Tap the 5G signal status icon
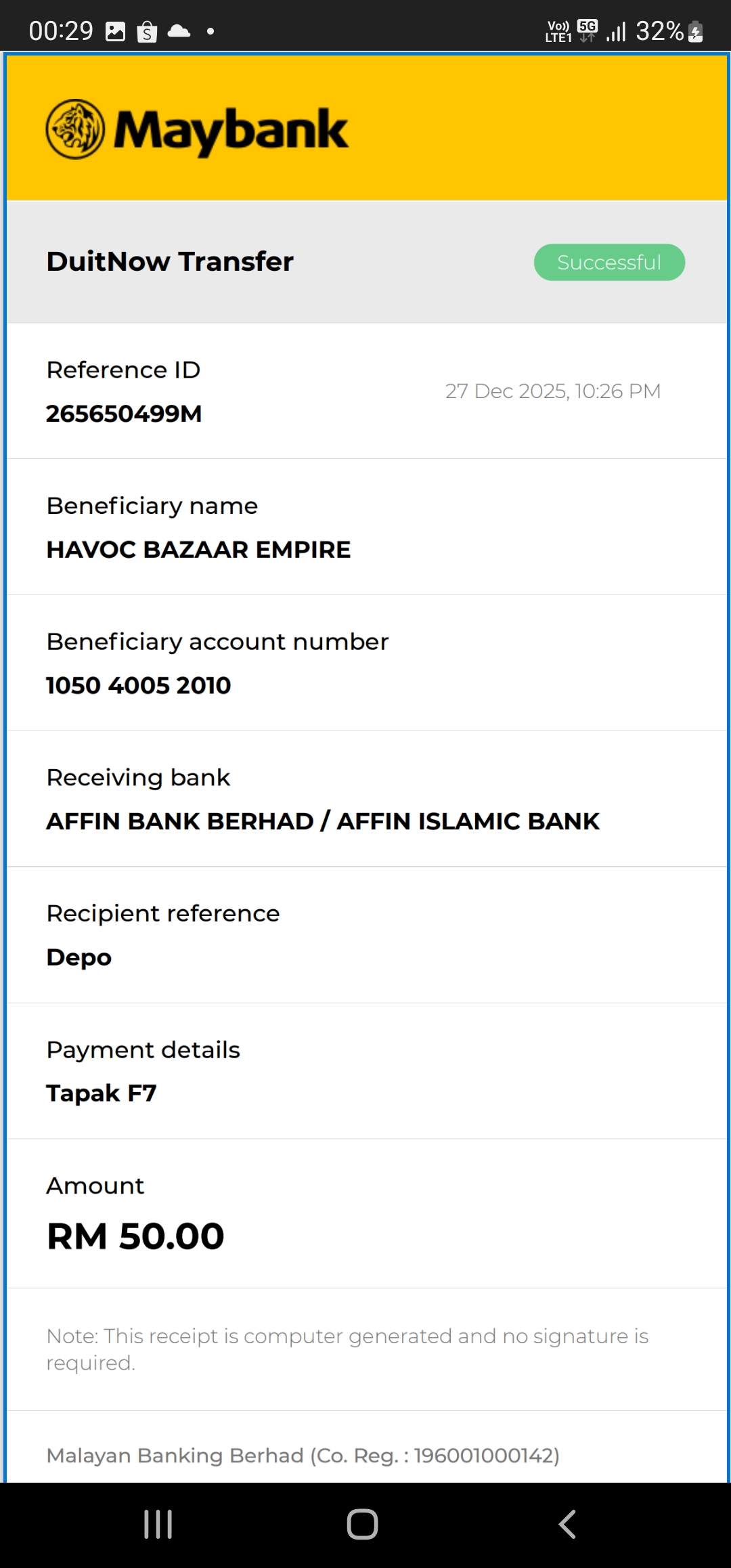This screenshot has height=1568, width=731. (x=588, y=30)
